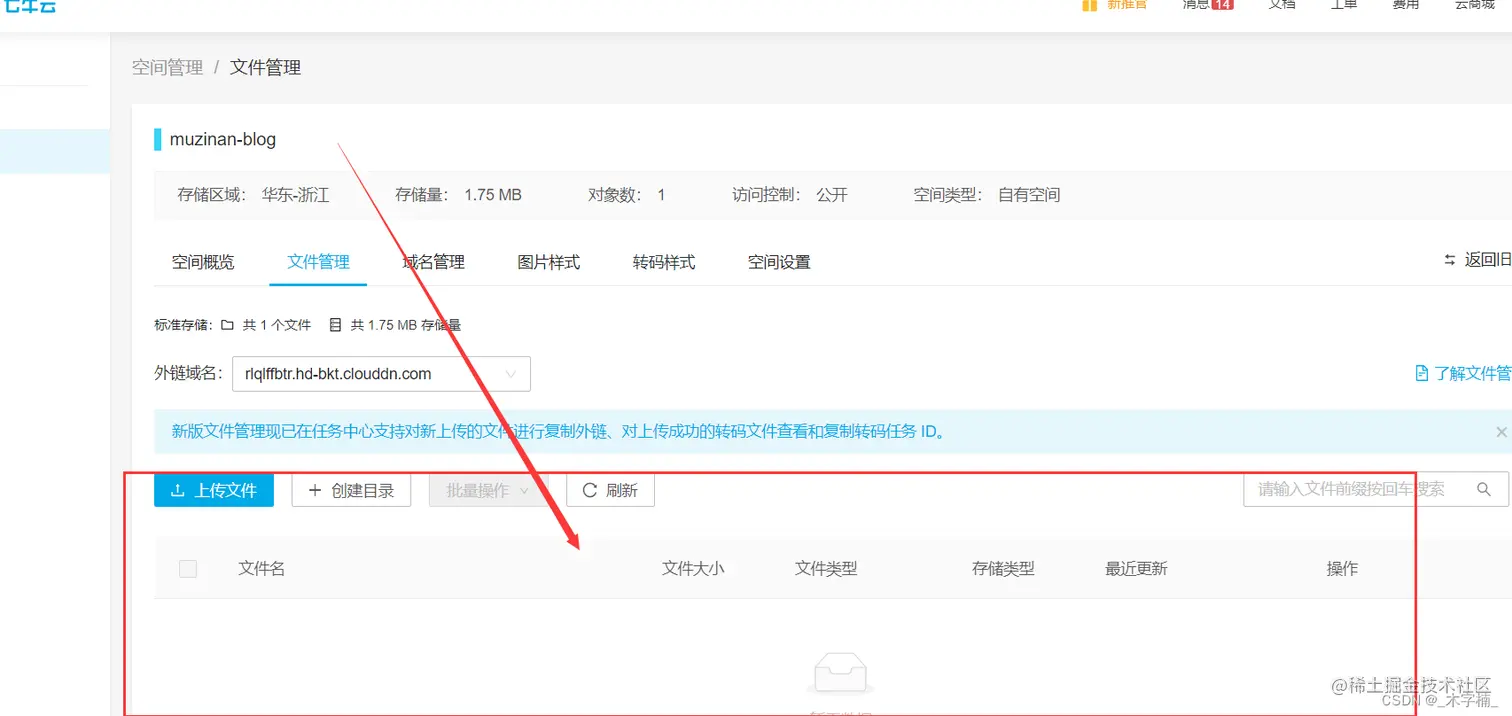Close the blue notice banner
The width and height of the screenshot is (1512, 716).
pos(1501,432)
